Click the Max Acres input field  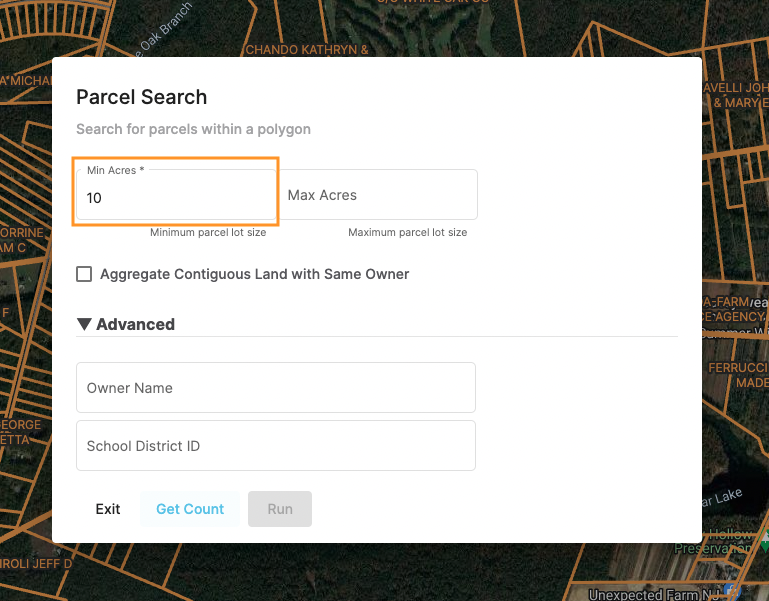pyautogui.click(x=378, y=195)
